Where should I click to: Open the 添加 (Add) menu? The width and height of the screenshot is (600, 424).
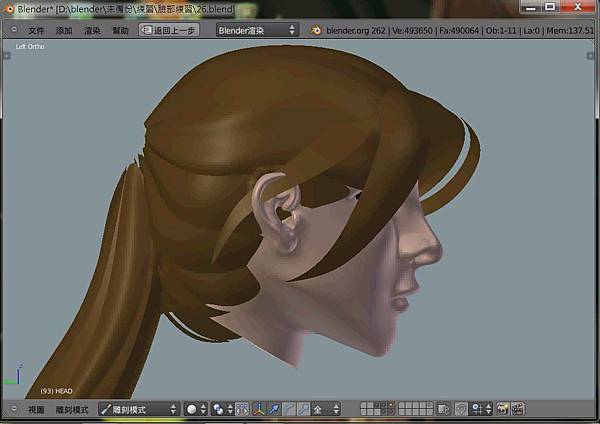(x=64, y=30)
